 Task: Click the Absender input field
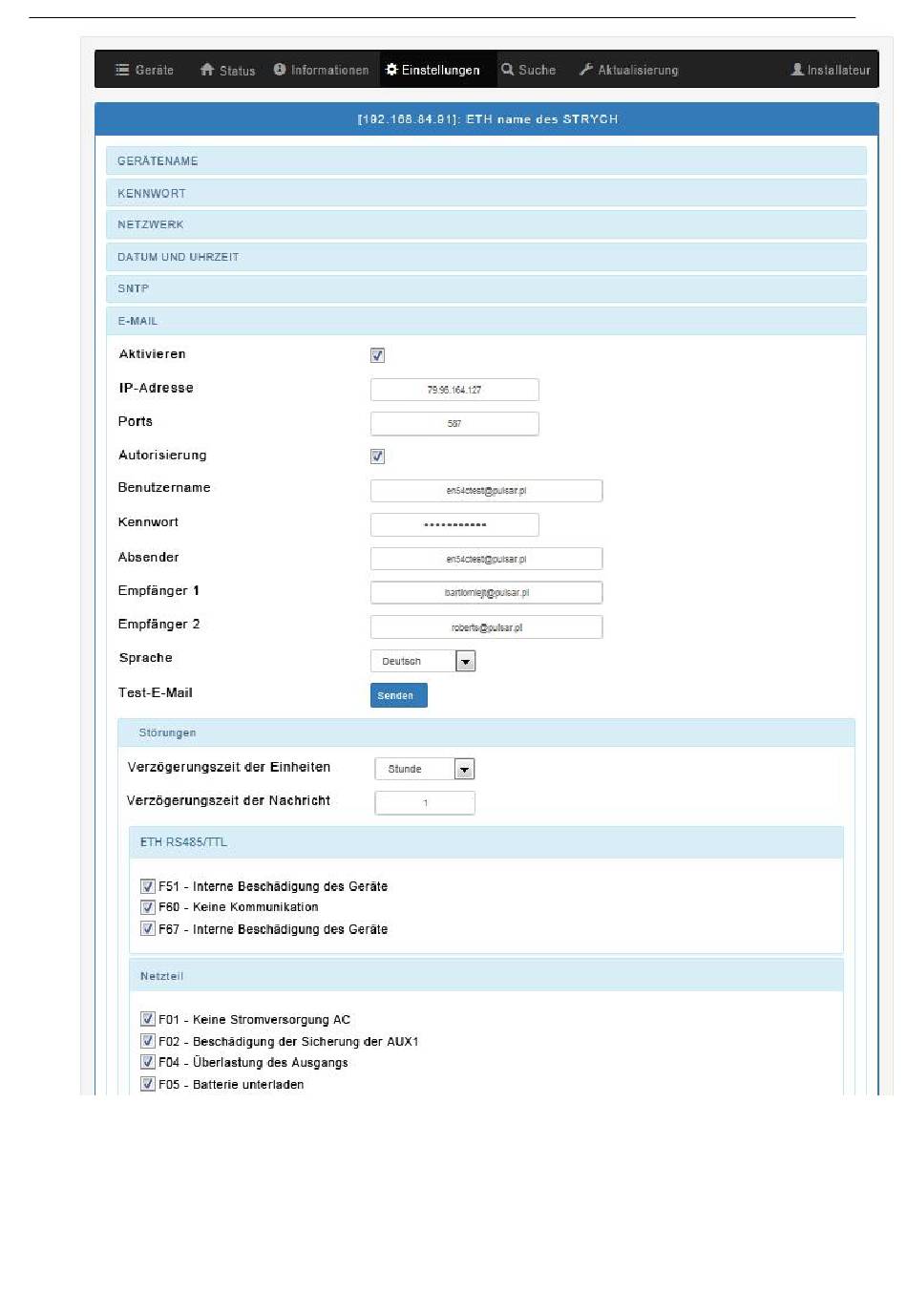tap(486, 559)
